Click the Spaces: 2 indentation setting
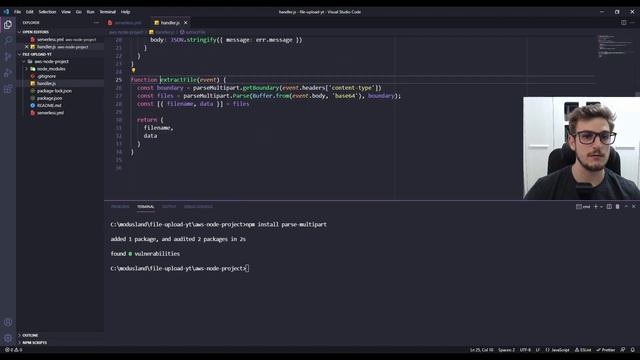Screen dimensions: 640x360 [507, 350]
